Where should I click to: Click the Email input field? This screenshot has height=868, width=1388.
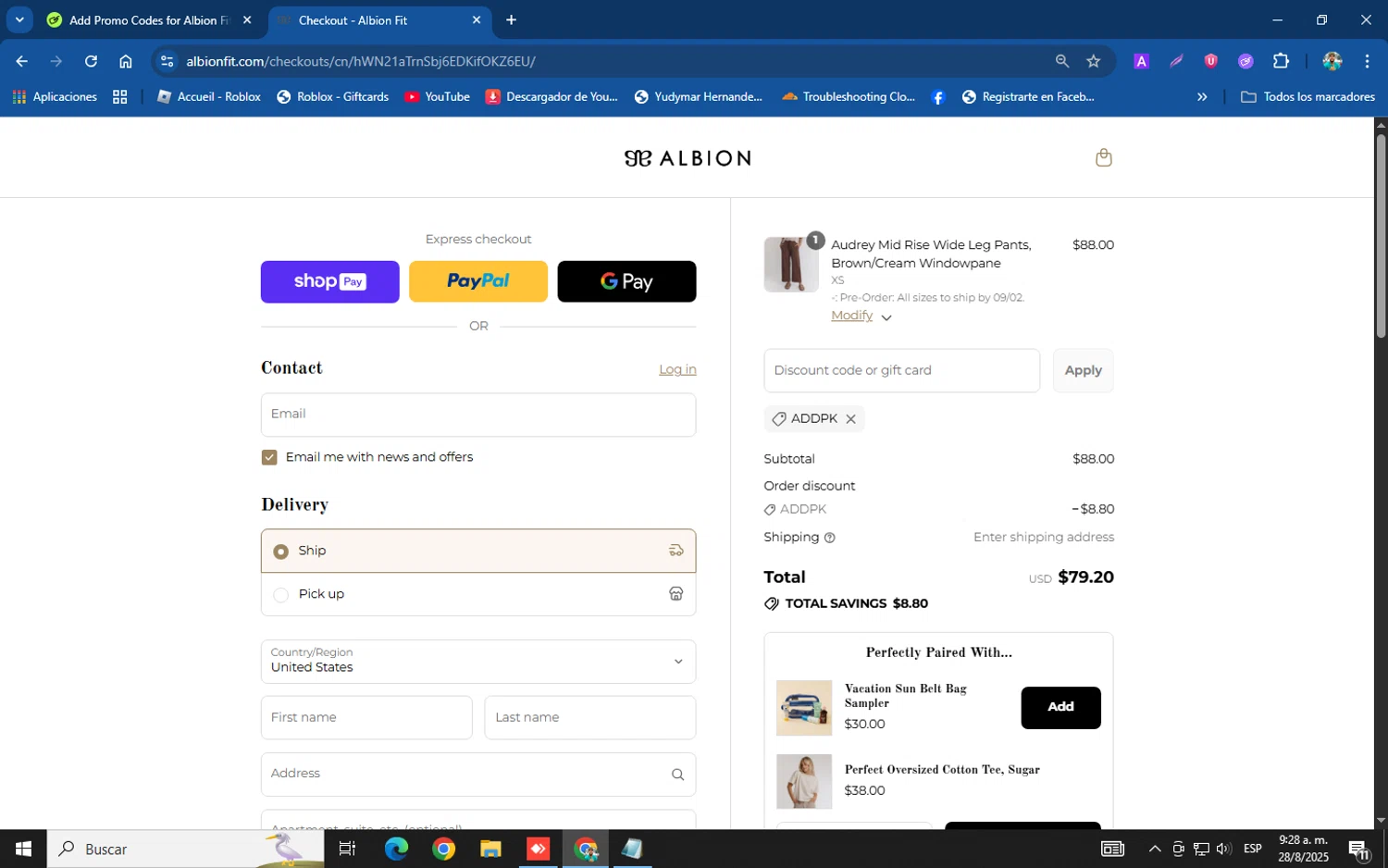point(478,415)
